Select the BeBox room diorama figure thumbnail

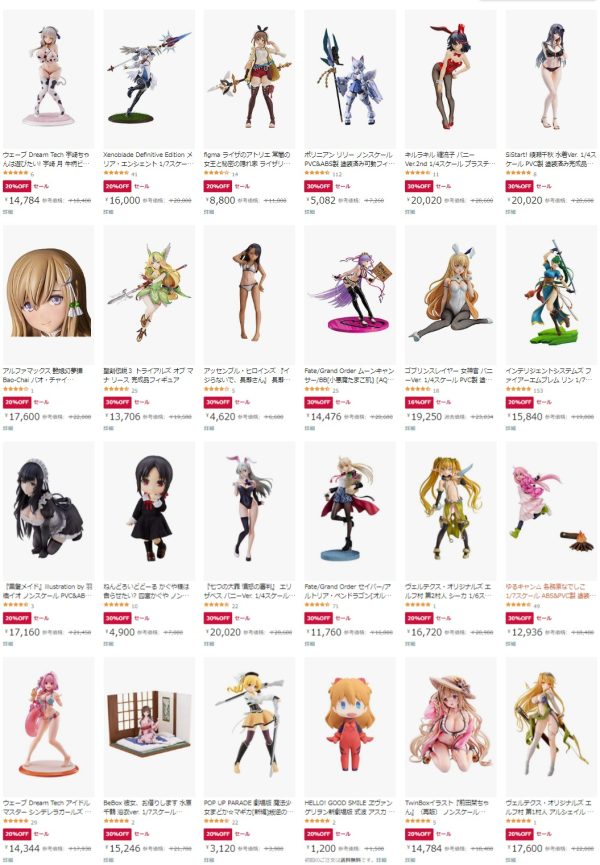(149, 726)
